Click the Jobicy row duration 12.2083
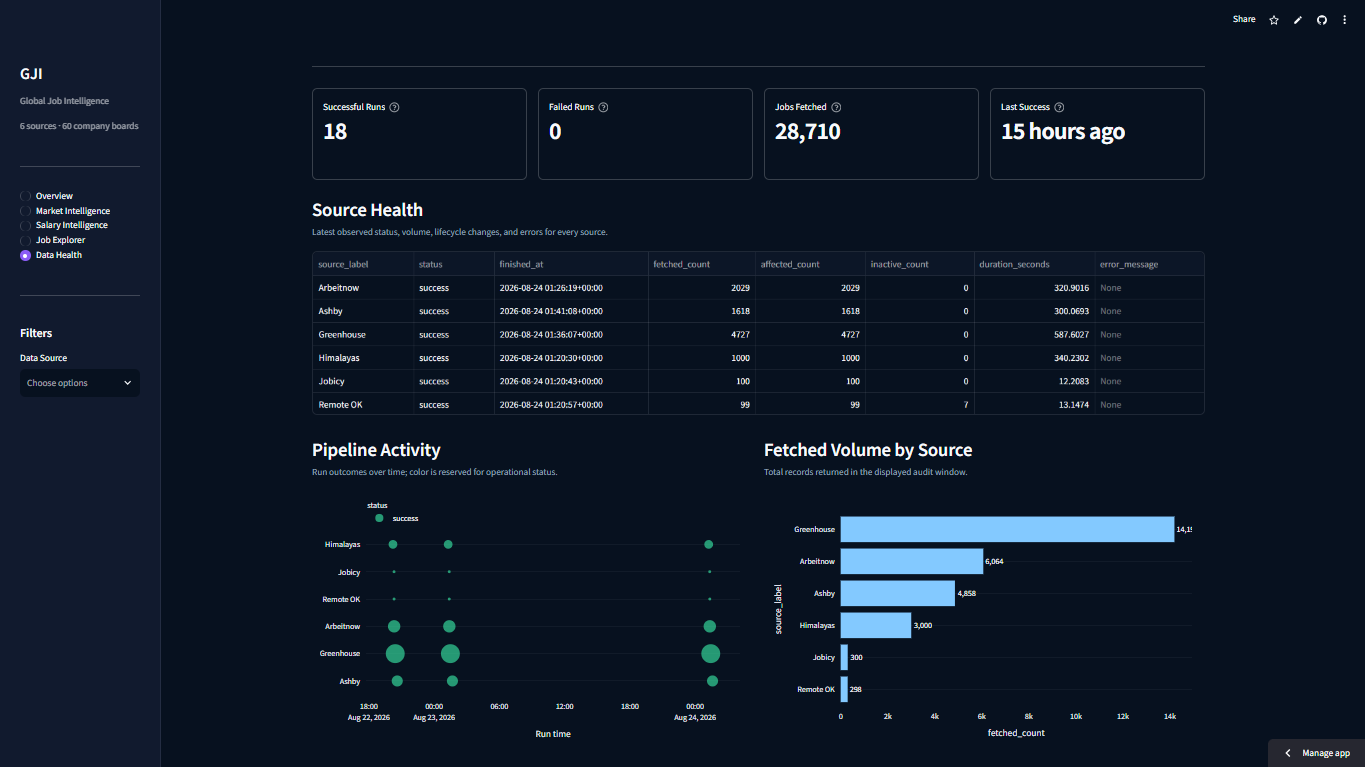1365x767 pixels. click(1034, 381)
